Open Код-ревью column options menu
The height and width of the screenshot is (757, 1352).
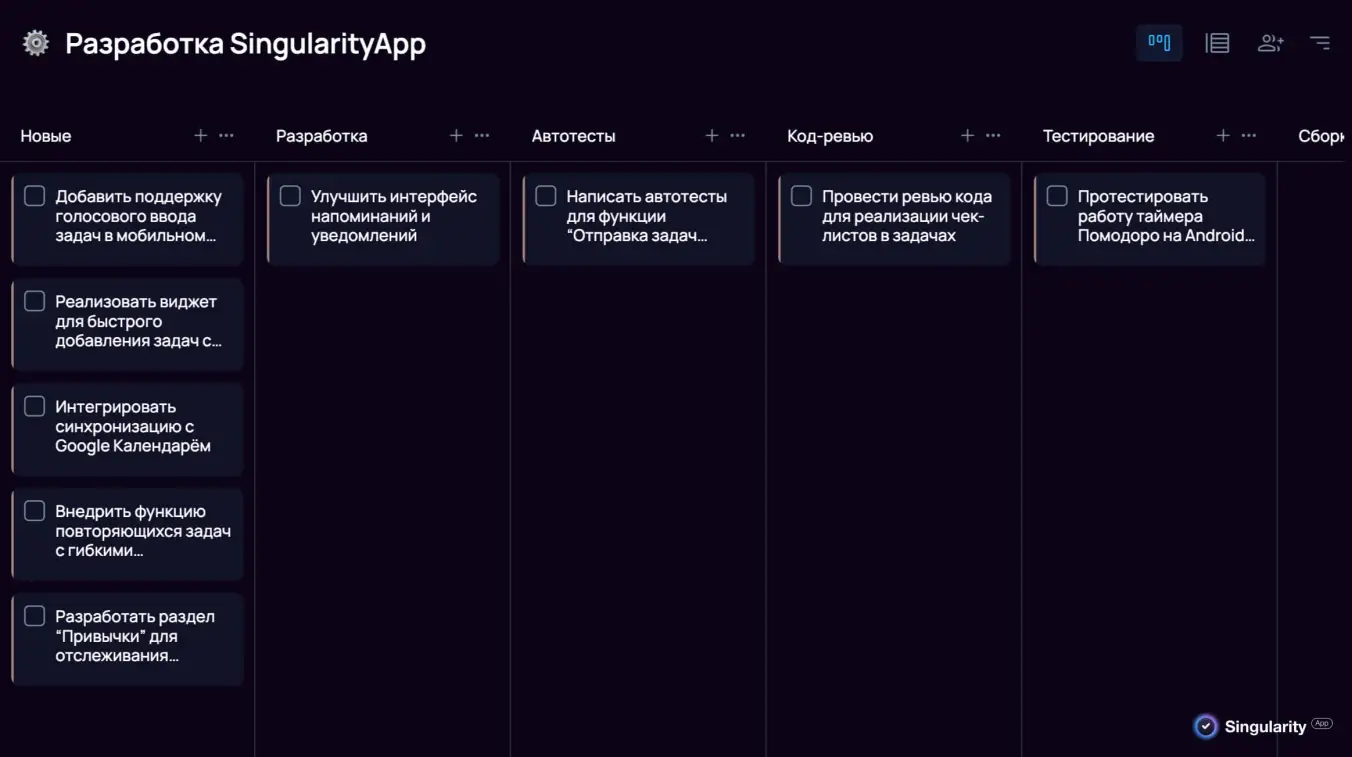[993, 136]
